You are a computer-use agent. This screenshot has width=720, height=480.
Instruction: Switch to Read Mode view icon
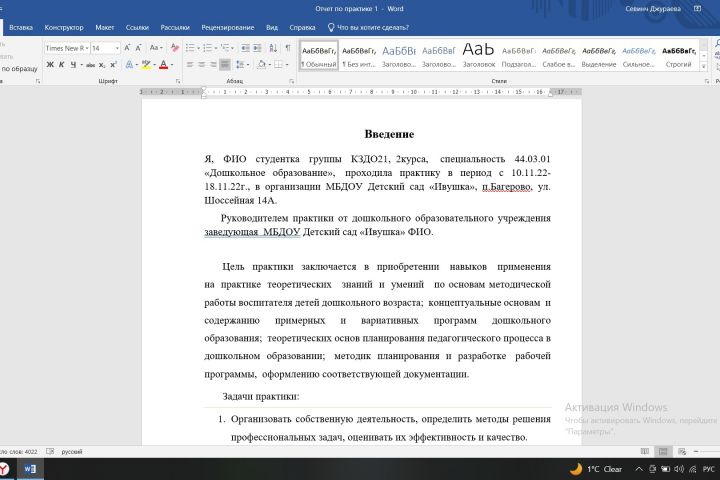coord(645,452)
